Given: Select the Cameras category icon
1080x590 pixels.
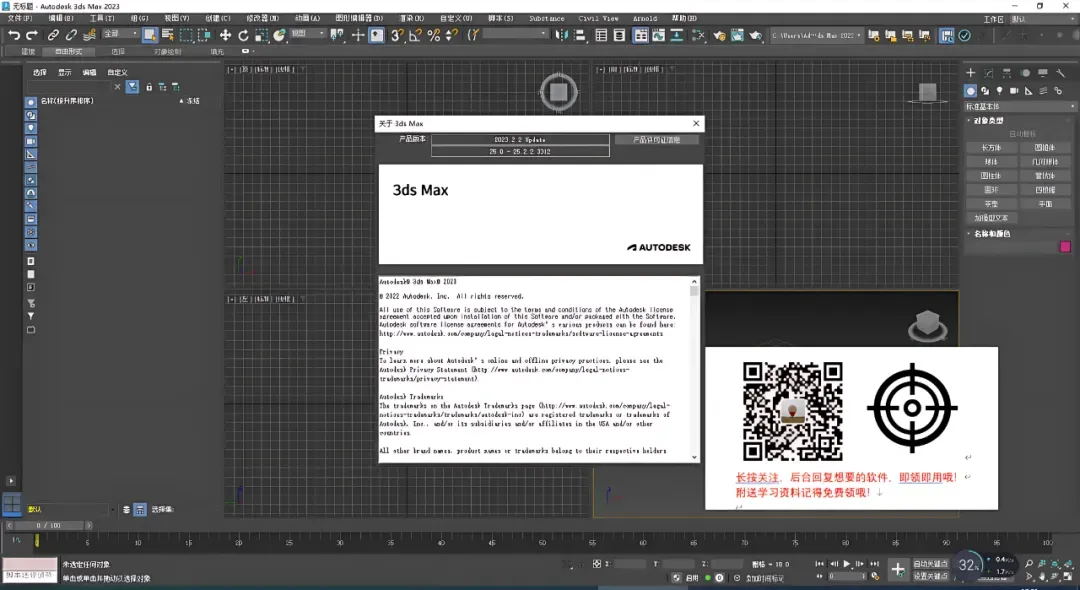Looking at the screenshot, I should click(1014, 91).
